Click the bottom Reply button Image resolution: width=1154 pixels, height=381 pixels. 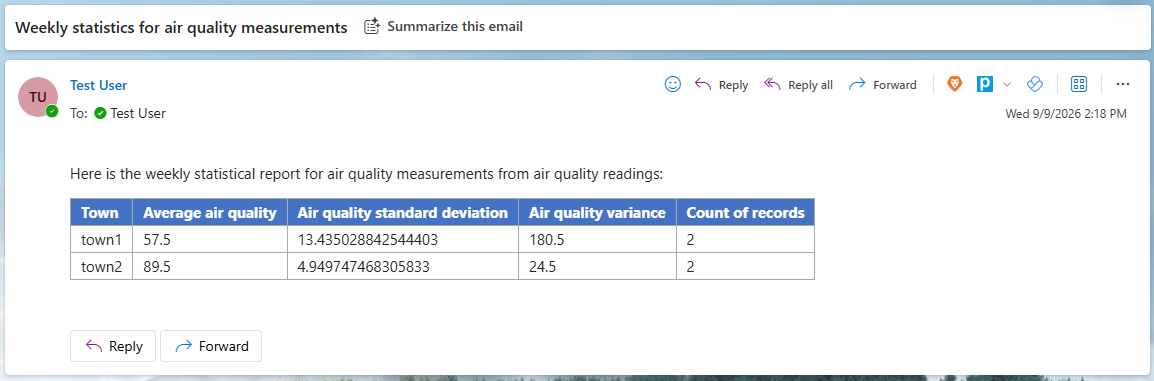(113, 346)
